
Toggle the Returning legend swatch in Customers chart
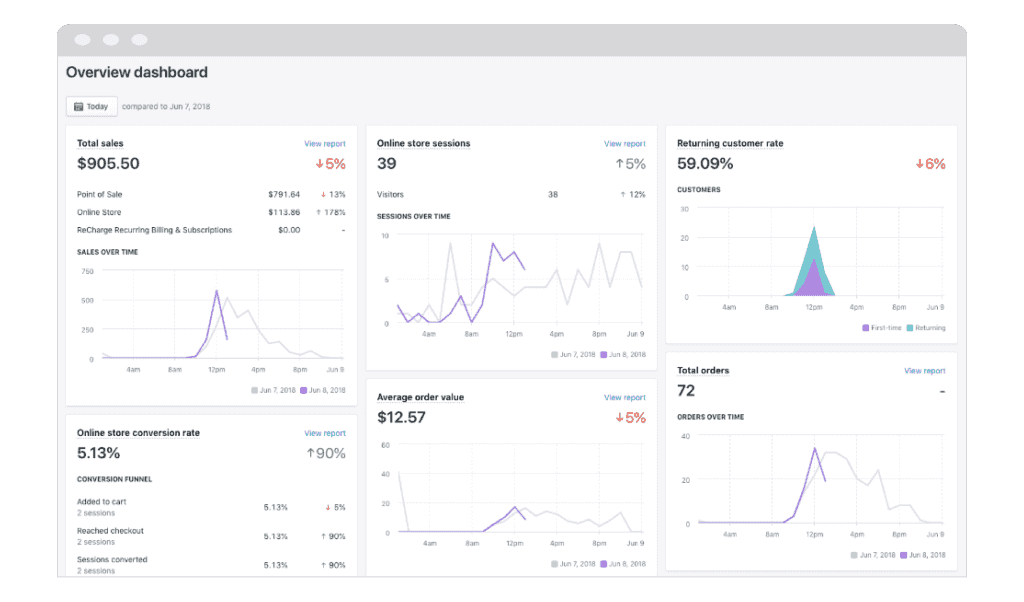(908, 328)
